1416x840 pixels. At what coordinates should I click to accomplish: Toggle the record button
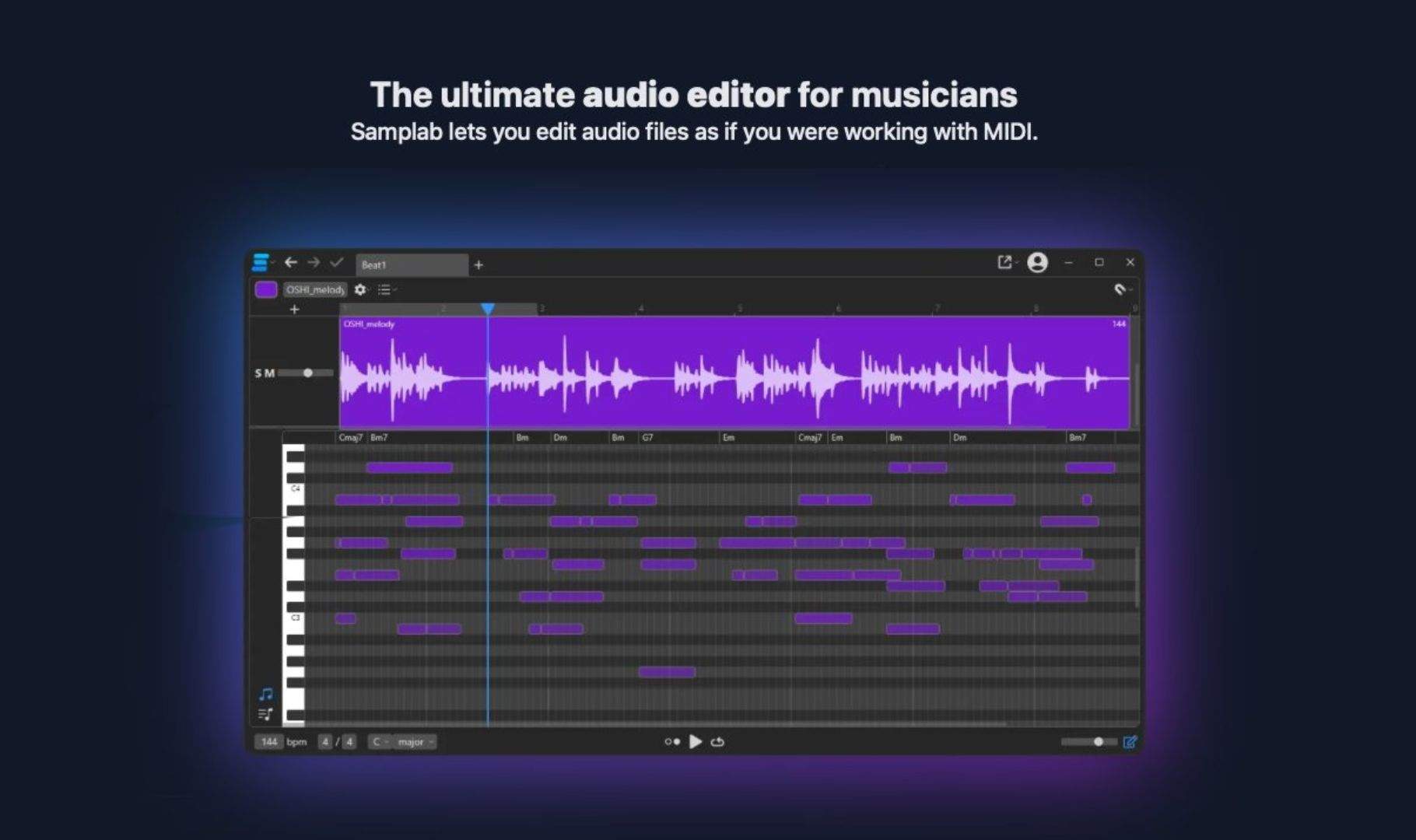point(672,742)
